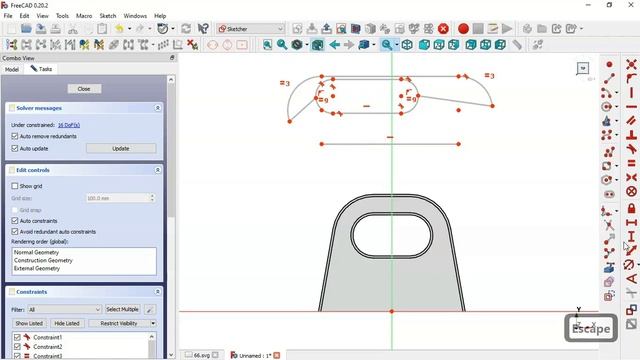Click the 16 DoF(s) link
The height and width of the screenshot is (360, 640).
69,125
